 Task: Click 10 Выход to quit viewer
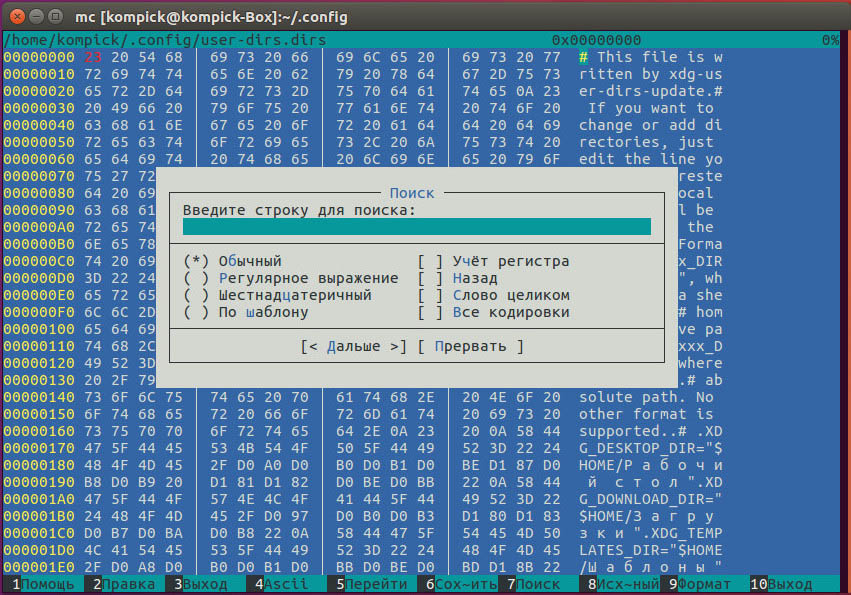click(x=782, y=584)
